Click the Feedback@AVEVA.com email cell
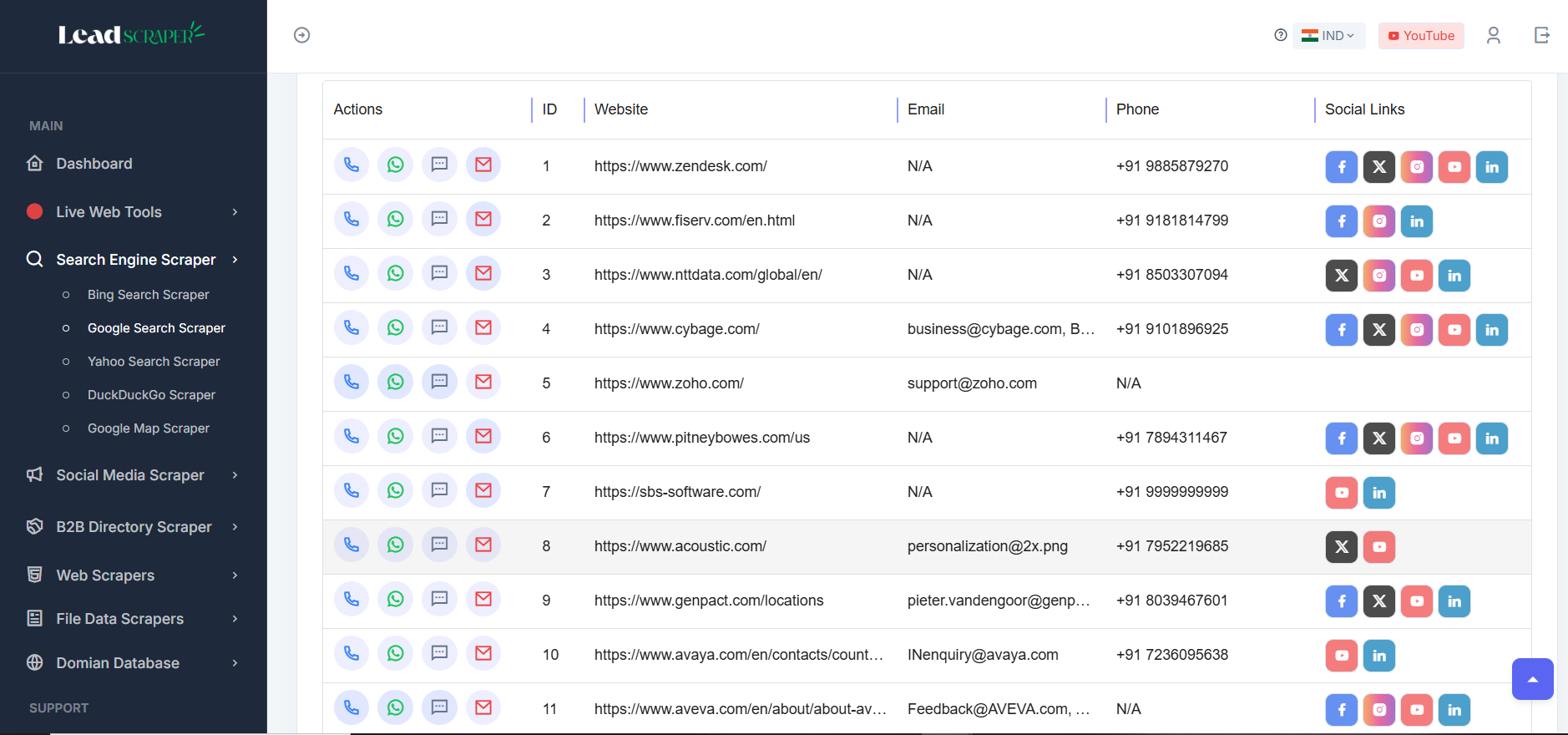 point(999,709)
